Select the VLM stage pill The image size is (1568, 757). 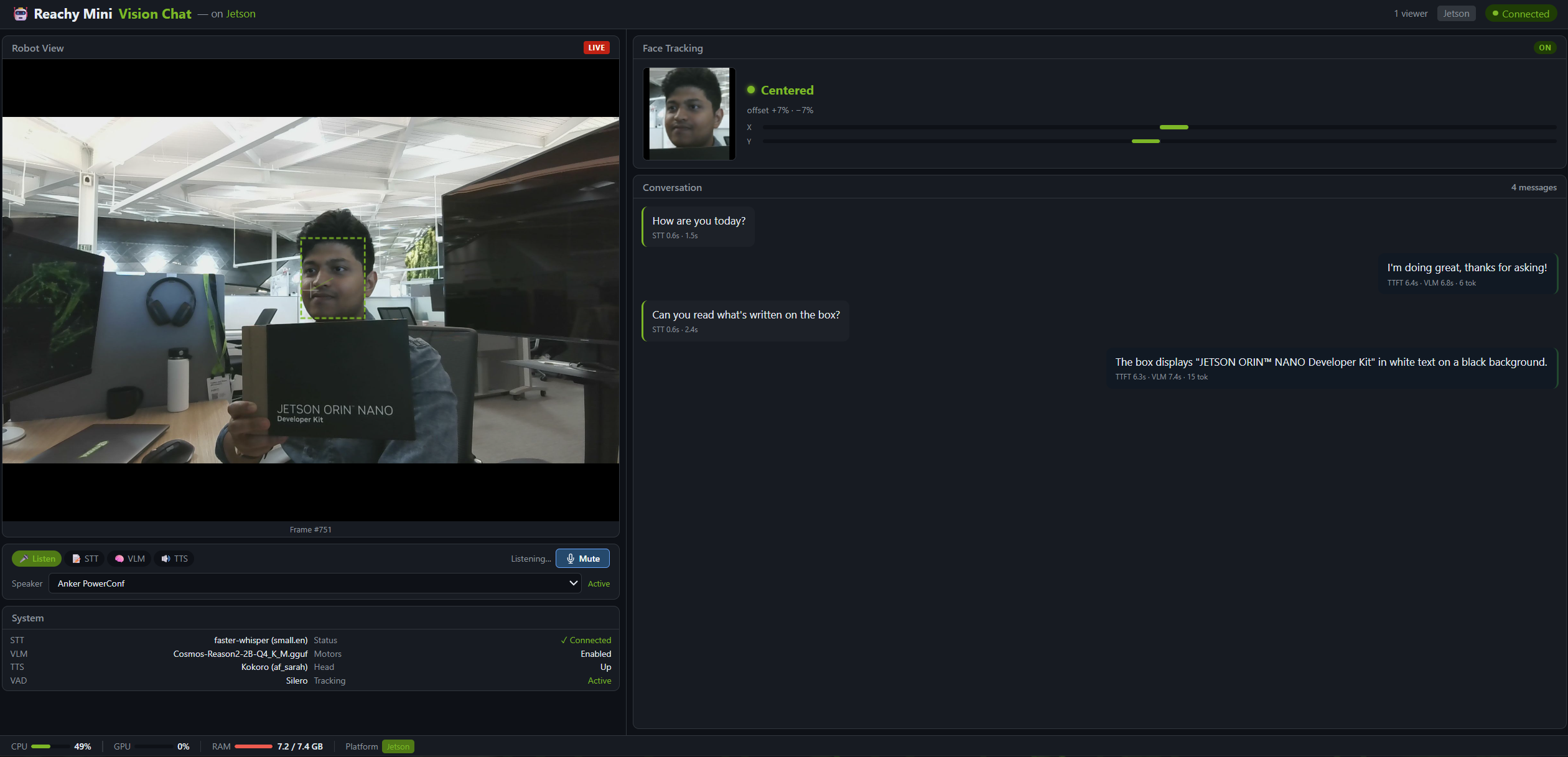pyautogui.click(x=129, y=559)
